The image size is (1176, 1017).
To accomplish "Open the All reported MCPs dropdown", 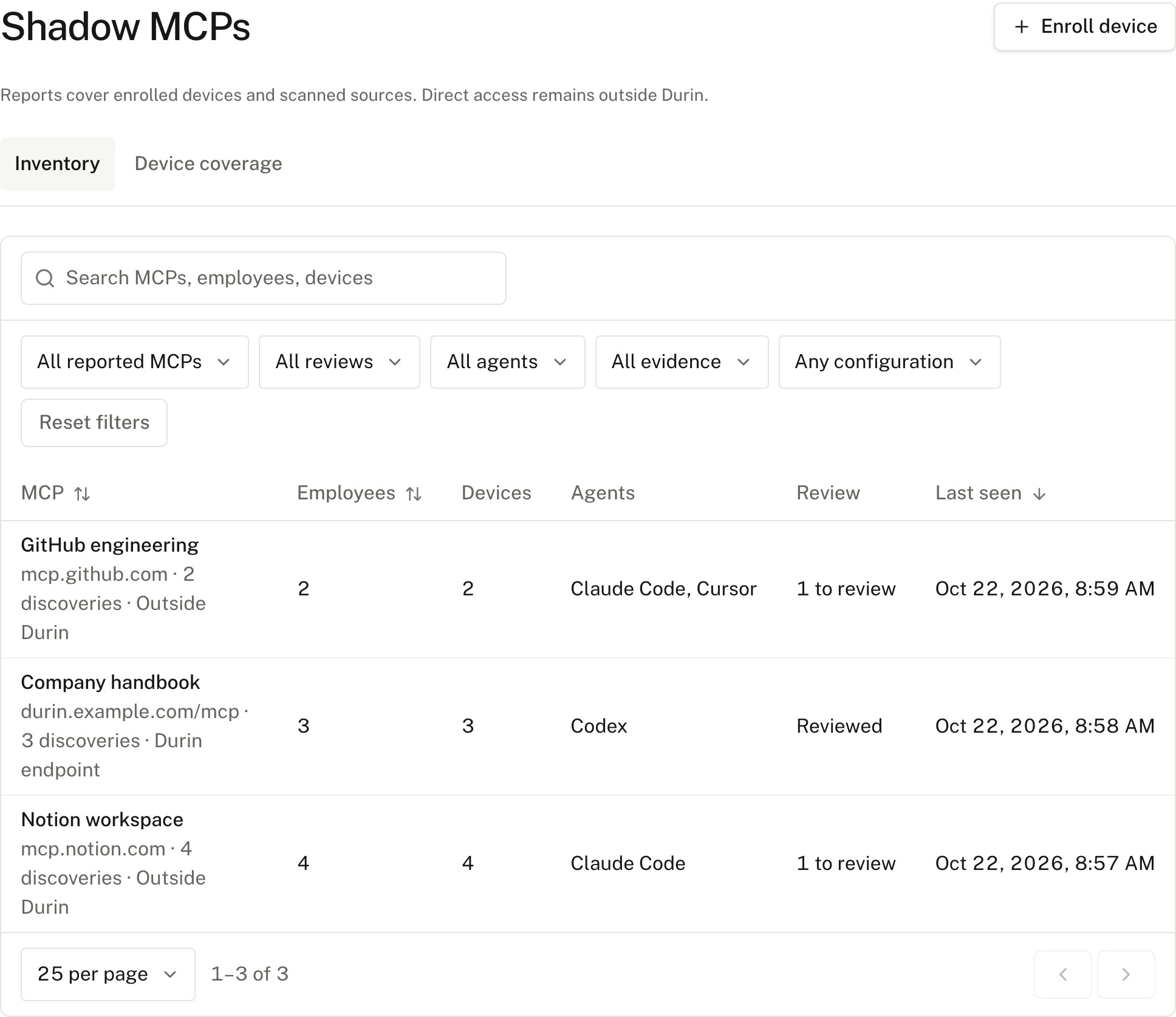I will point(135,362).
